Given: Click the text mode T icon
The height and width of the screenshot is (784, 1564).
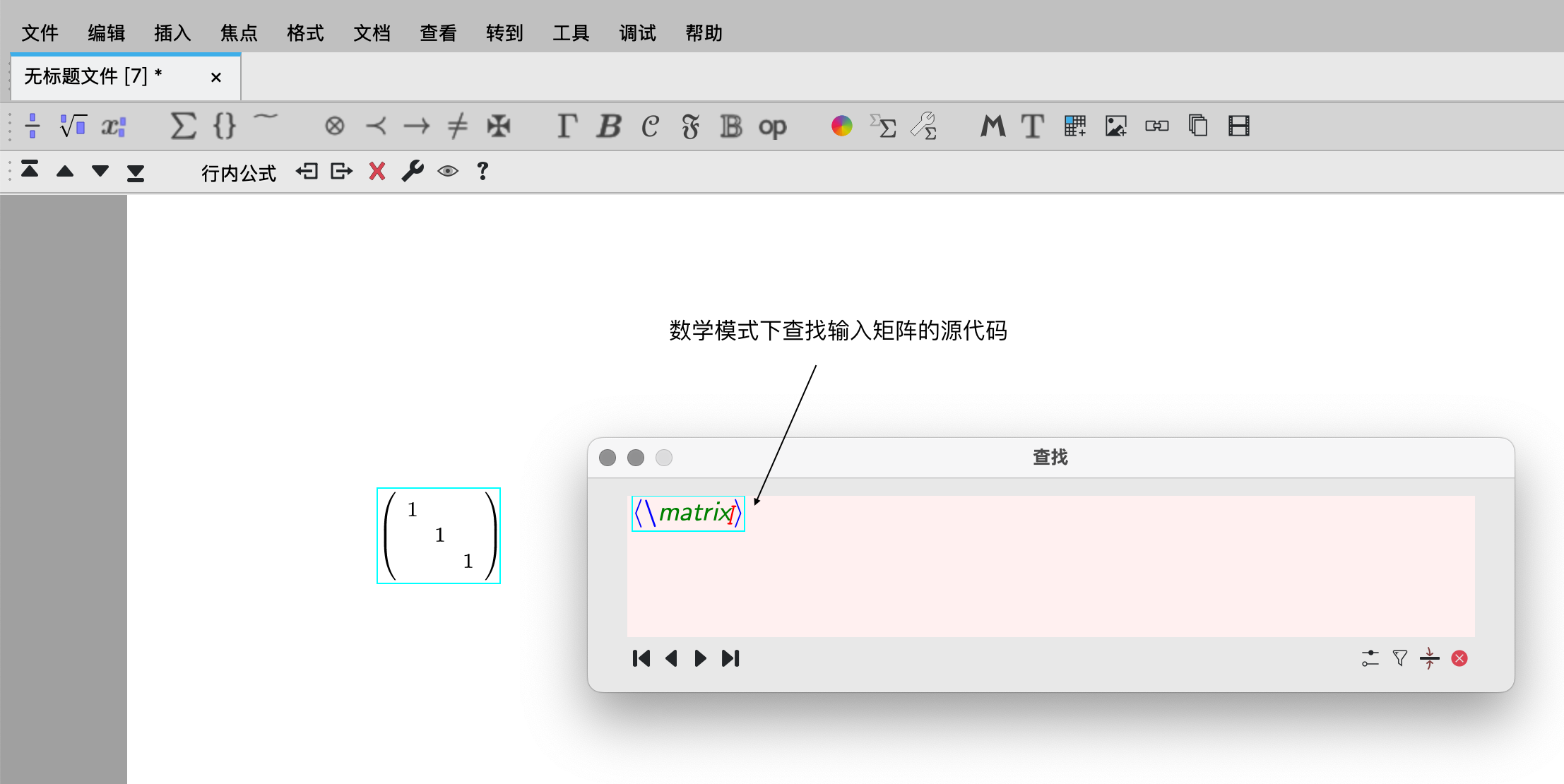Looking at the screenshot, I should pos(1032,126).
